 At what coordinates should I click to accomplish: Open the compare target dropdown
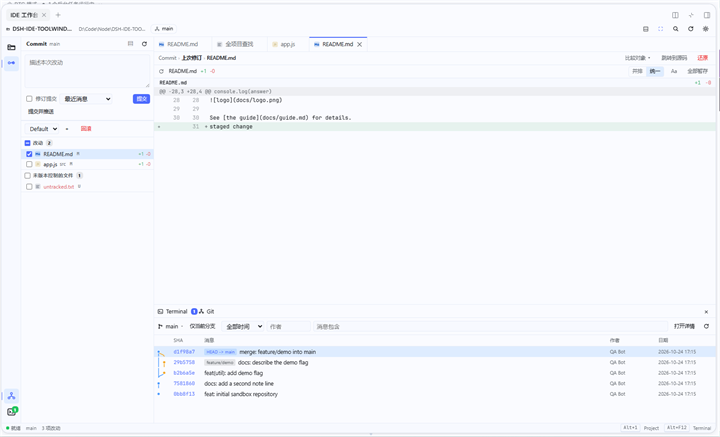click(x=637, y=58)
